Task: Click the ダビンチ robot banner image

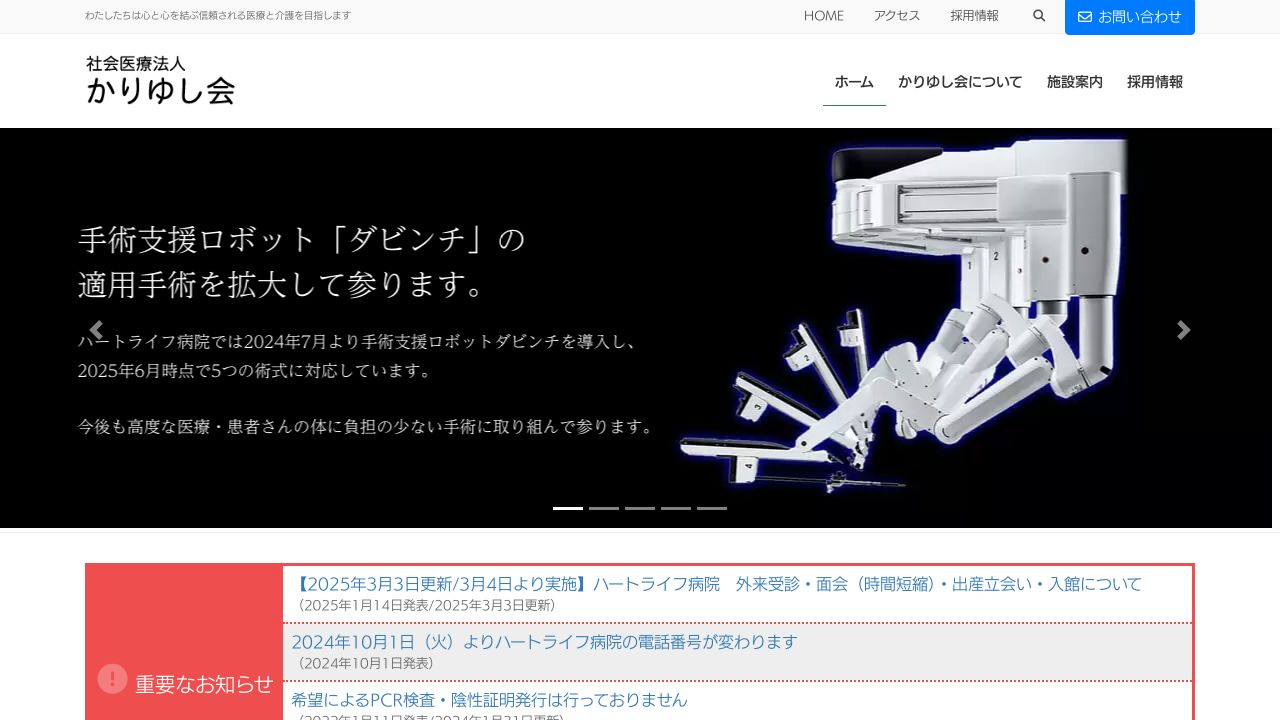Action: [x=900, y=320]
